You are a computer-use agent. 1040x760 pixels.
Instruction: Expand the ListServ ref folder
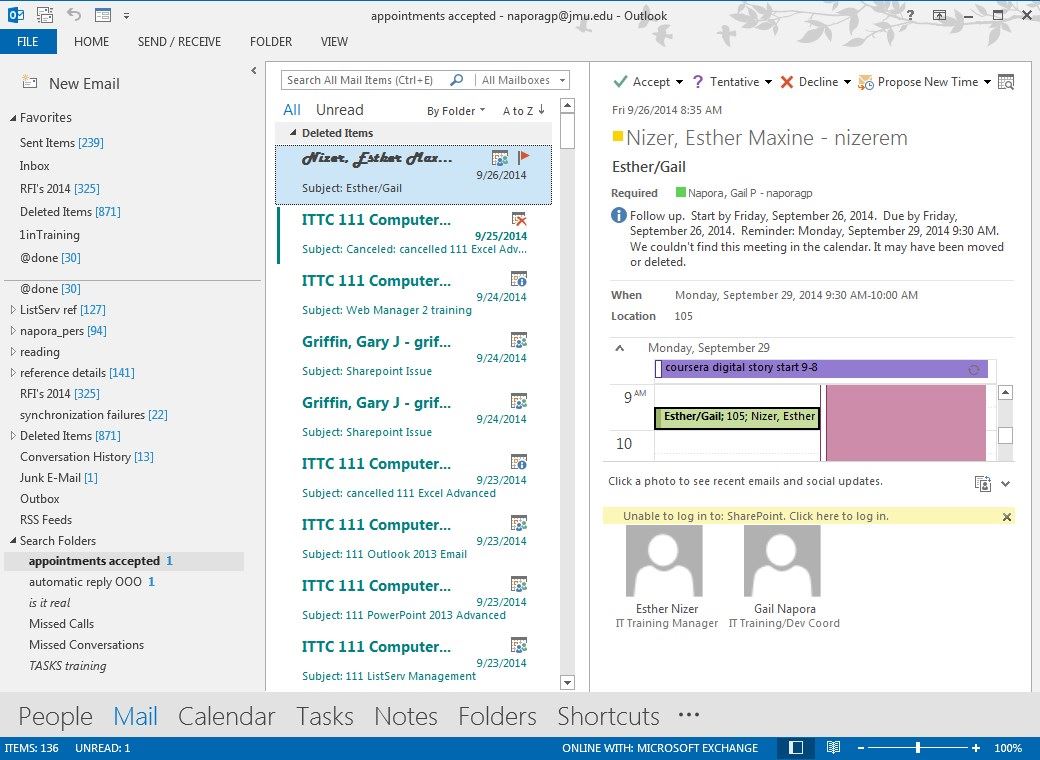click(x=13, y=310)
